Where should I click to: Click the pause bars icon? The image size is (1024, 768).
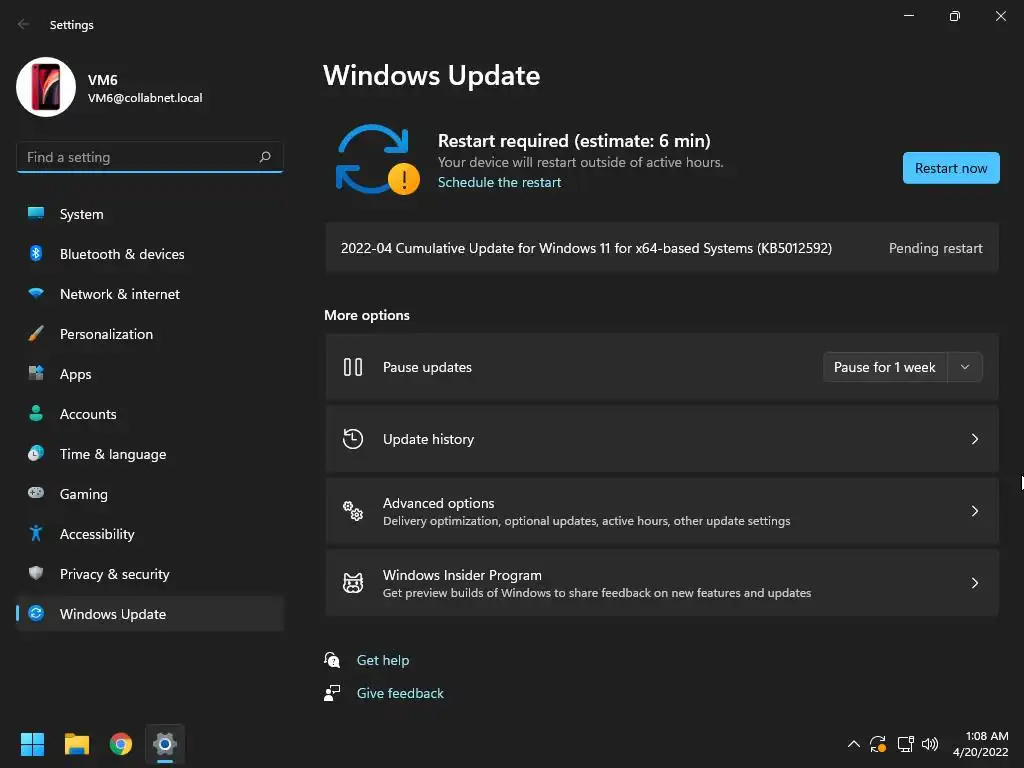click(x=353, y=367)
